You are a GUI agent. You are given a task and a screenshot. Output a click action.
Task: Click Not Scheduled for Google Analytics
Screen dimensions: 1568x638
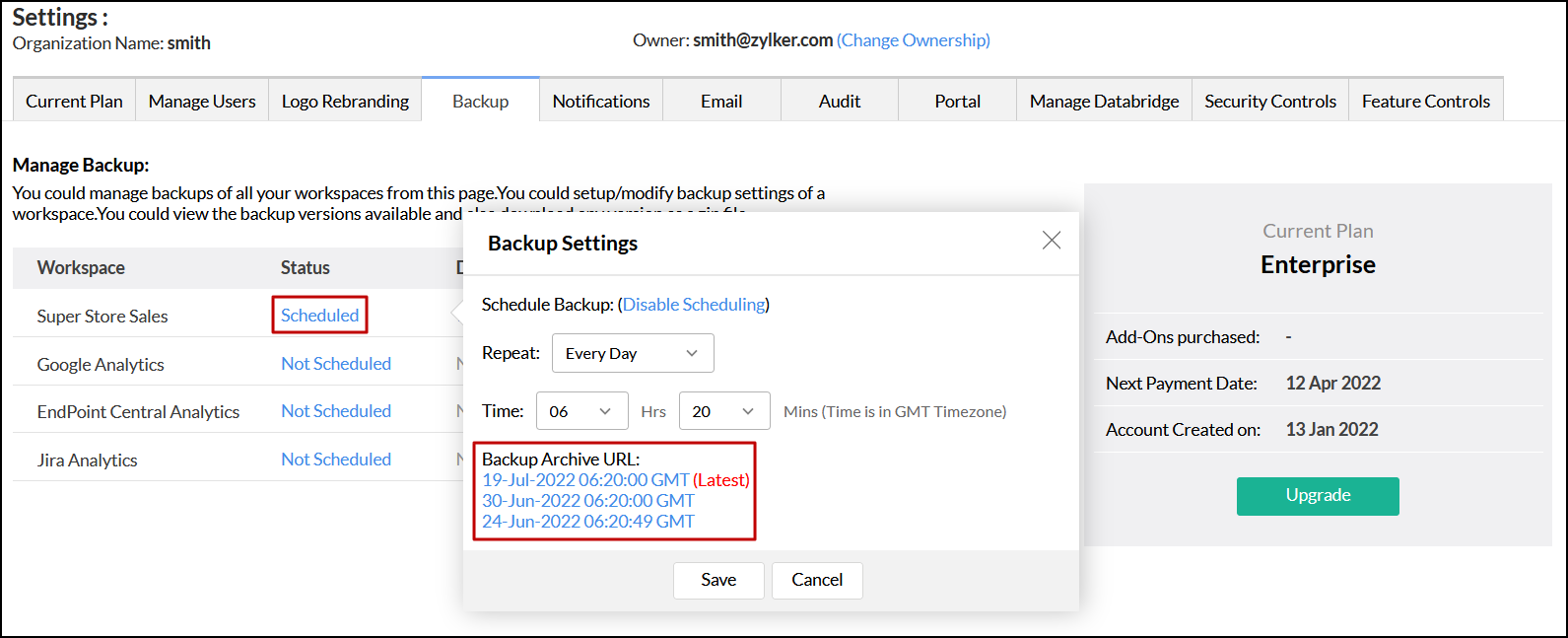336,364
